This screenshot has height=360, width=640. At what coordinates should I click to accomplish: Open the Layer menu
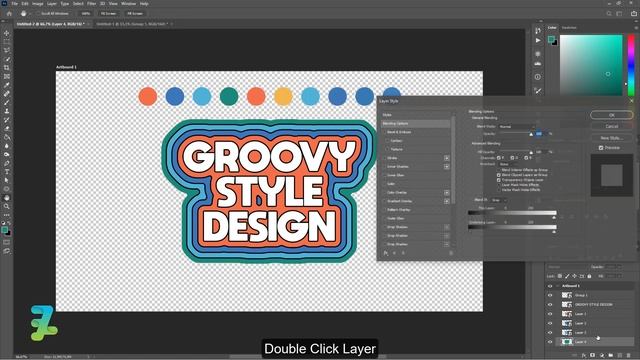(x=52, y=4)
